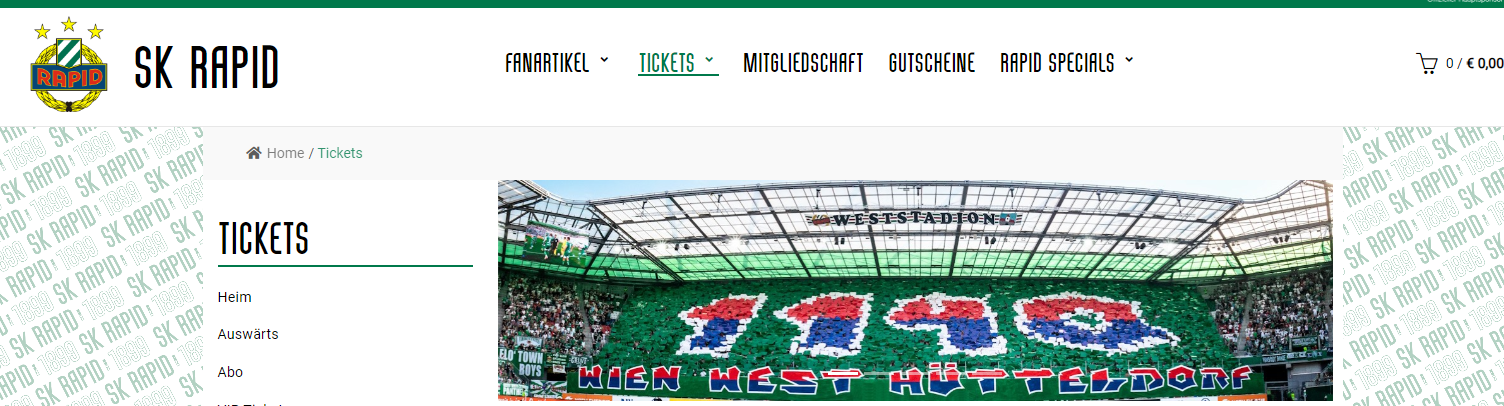Expand the Fanartikel dropdown chevron
The height and width of the screenshot is (406, 1504).
tap(604, 61)
